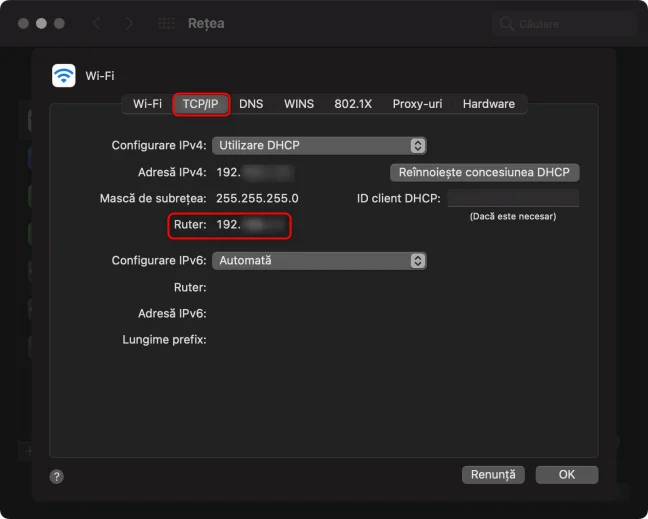Select the Hardware tab
The image size is (648, 519).
coord(489,104)
